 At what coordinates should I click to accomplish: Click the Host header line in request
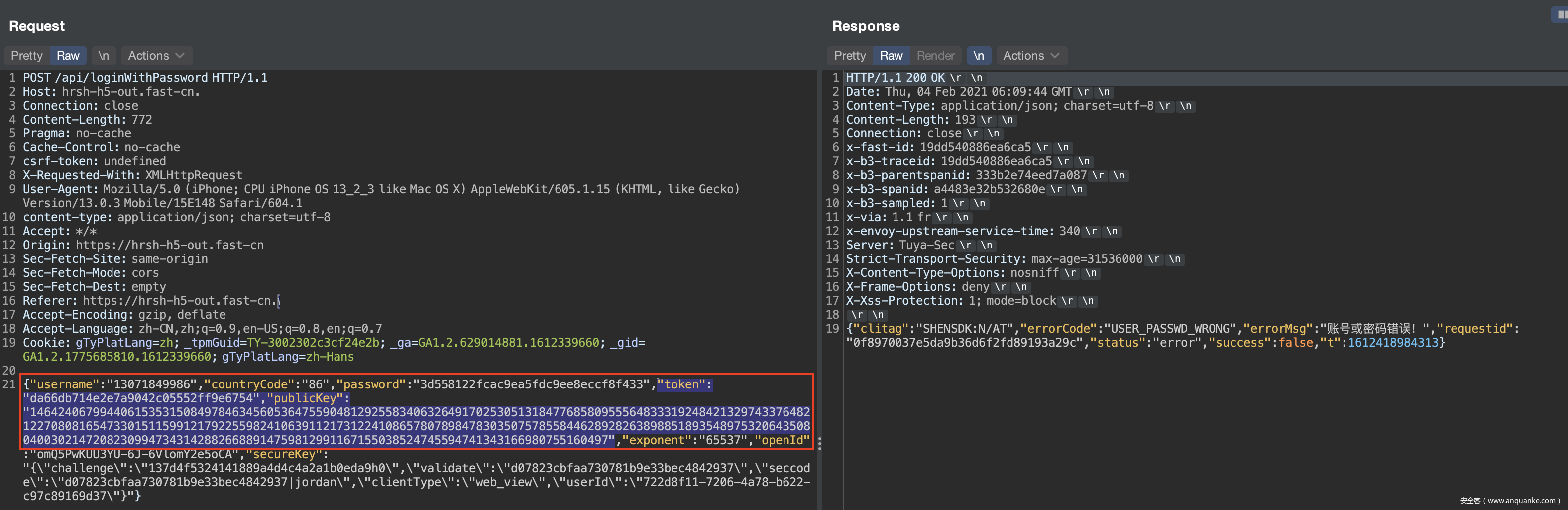[112, 92]
